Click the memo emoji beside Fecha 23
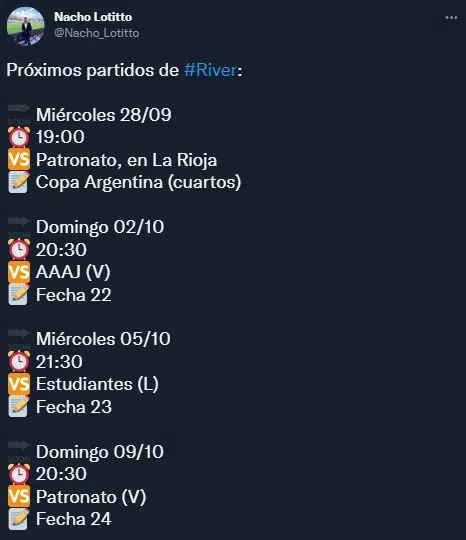The width and height of the screenshot is (466, 540). point(19,406)
